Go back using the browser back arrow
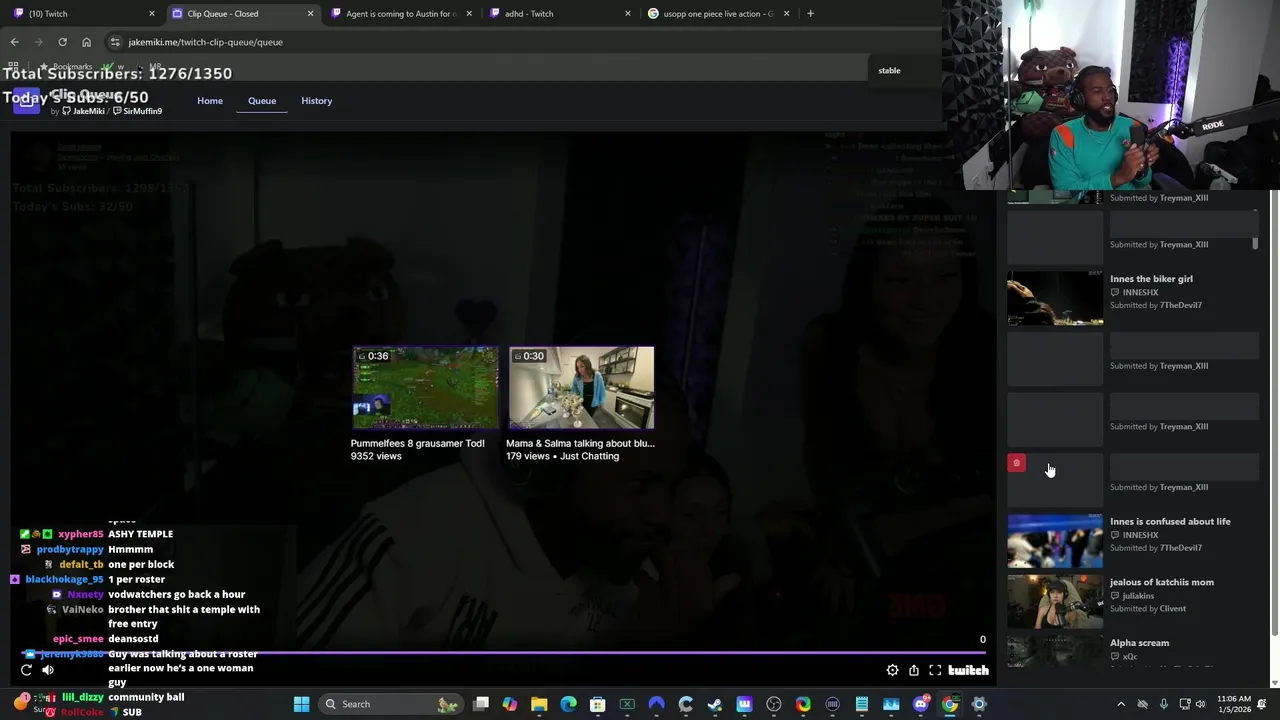 (x=14, y=42)
